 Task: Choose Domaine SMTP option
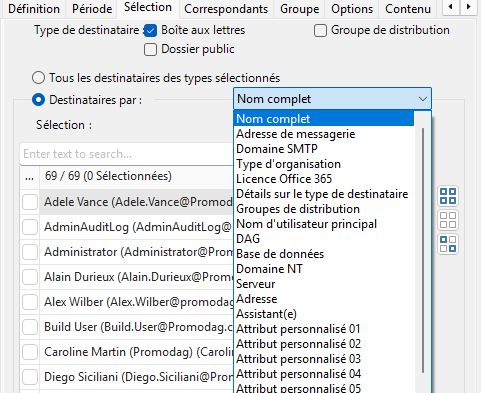pyautogui.click(x=324, y=149)
